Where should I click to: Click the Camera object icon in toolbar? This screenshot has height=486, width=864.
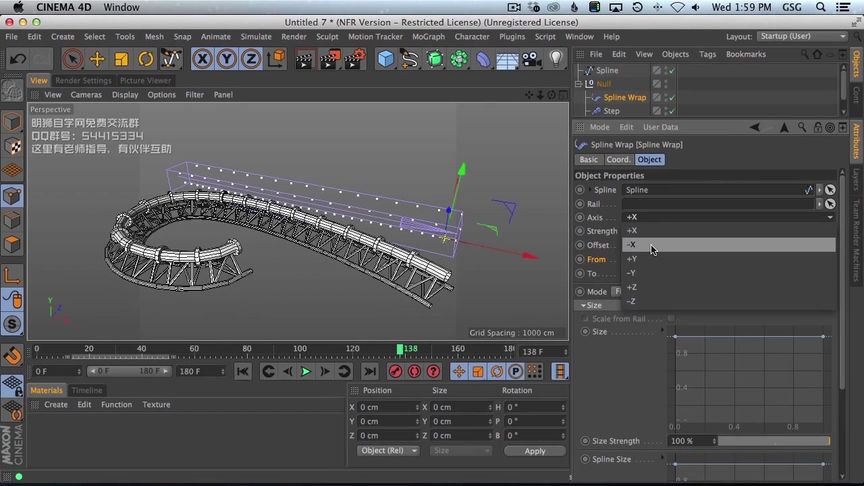[532, 59]
